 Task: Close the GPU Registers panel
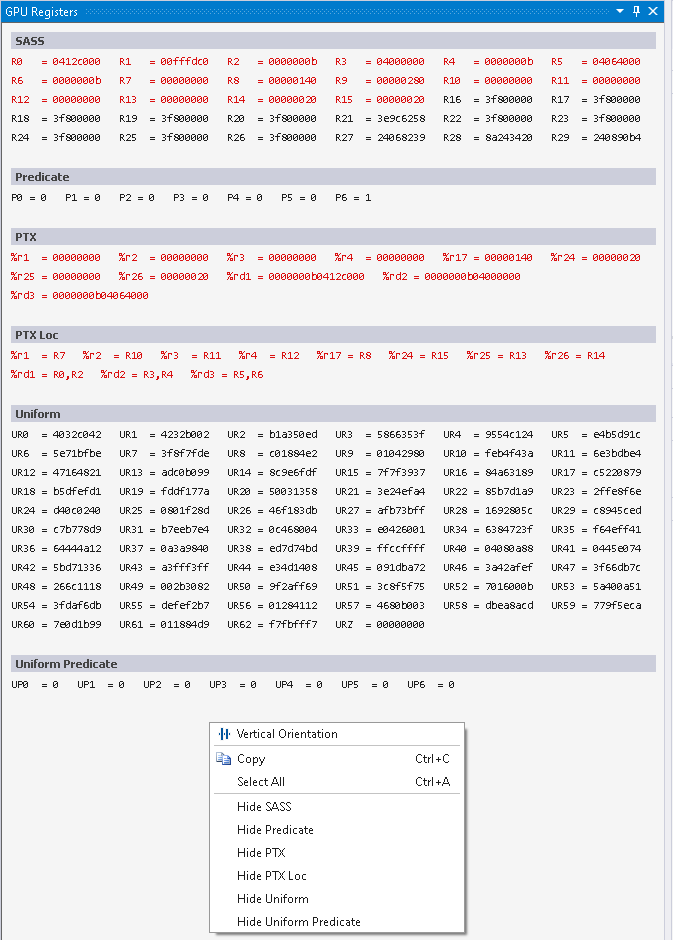[x=653, y=11]
